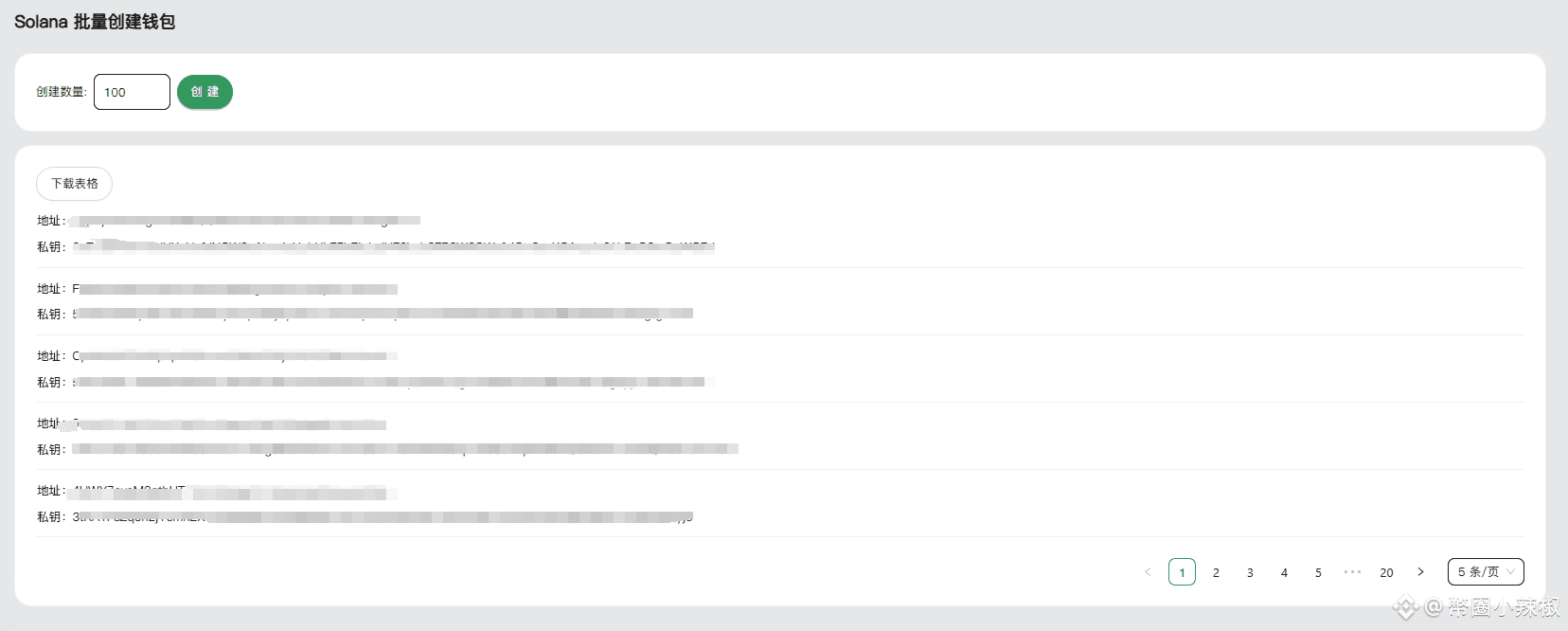
Task: Open page 4 of wallet list
Action: 1284,572
